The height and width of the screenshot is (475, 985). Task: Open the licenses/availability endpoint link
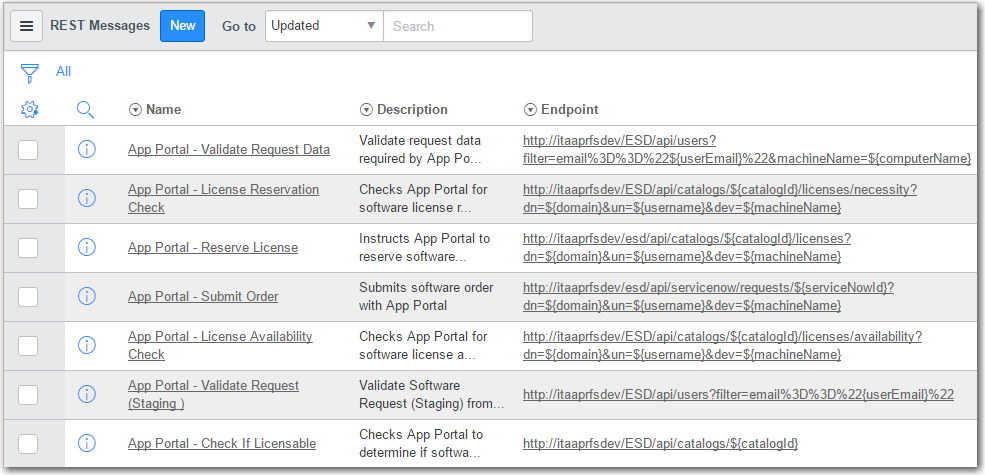722,346
